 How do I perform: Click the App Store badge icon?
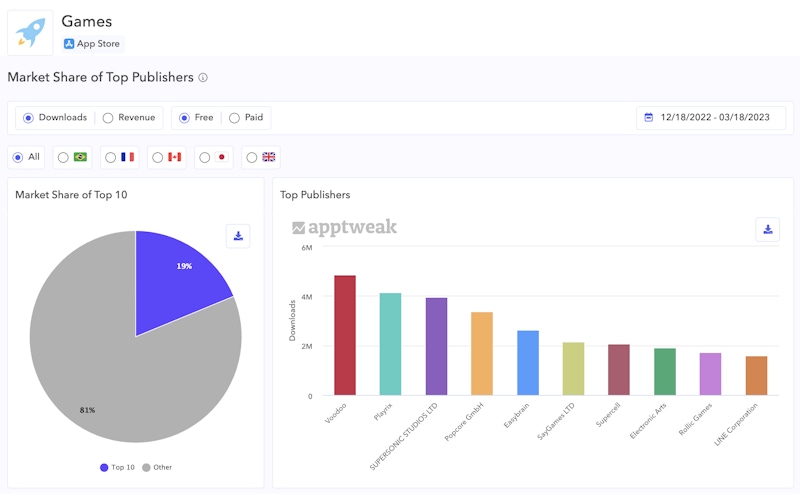pos(69,44)
